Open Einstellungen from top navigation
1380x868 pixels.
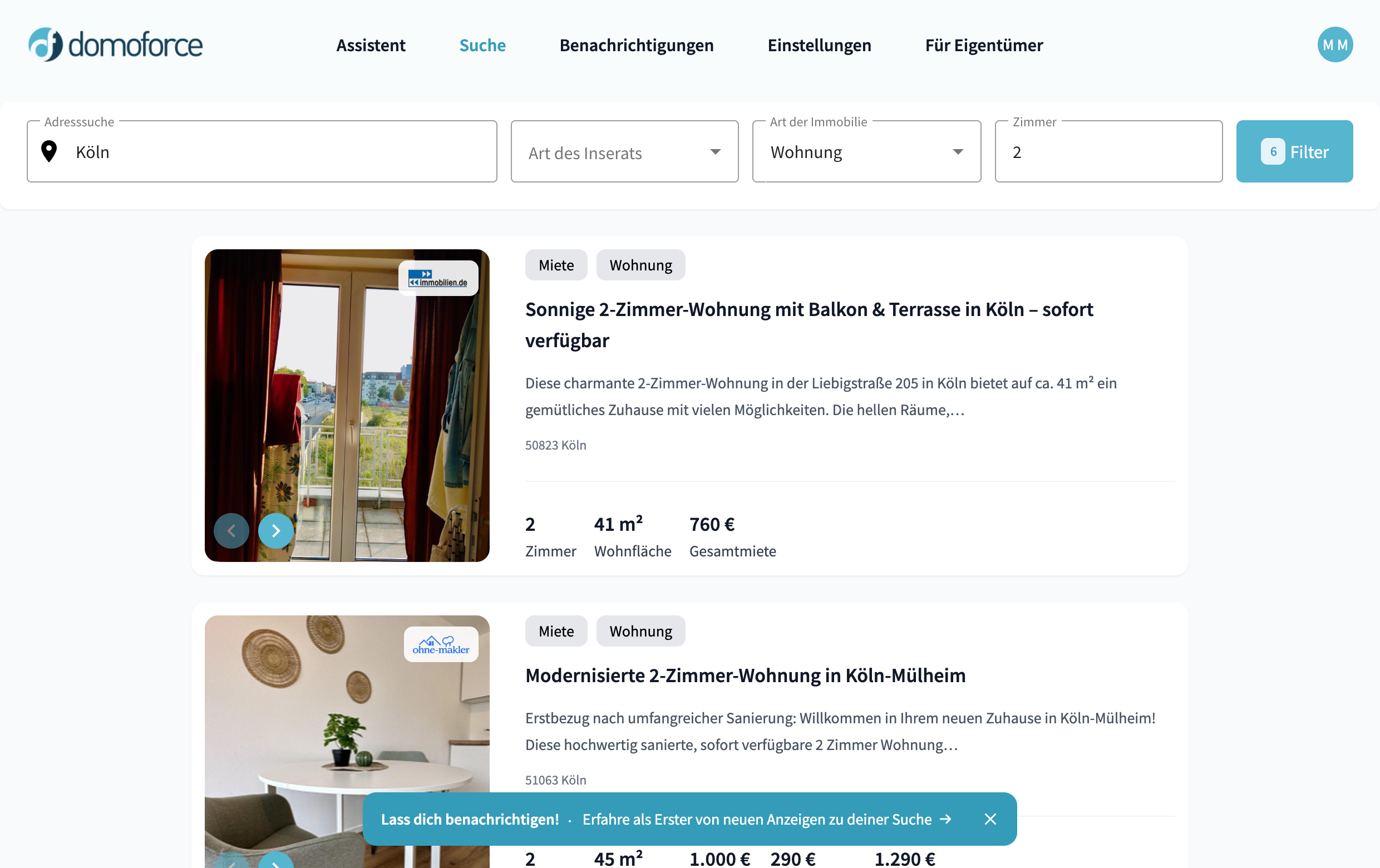point(820,45)
